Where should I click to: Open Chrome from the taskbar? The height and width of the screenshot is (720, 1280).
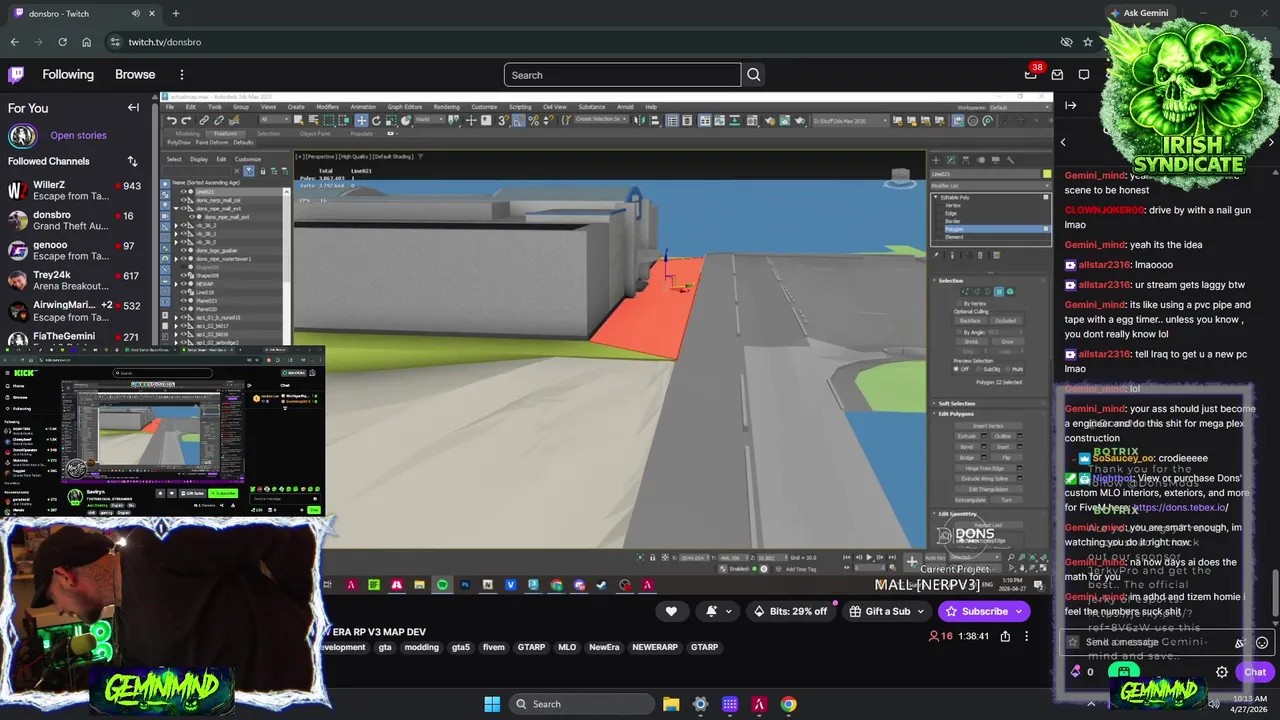tap(789, 704)
